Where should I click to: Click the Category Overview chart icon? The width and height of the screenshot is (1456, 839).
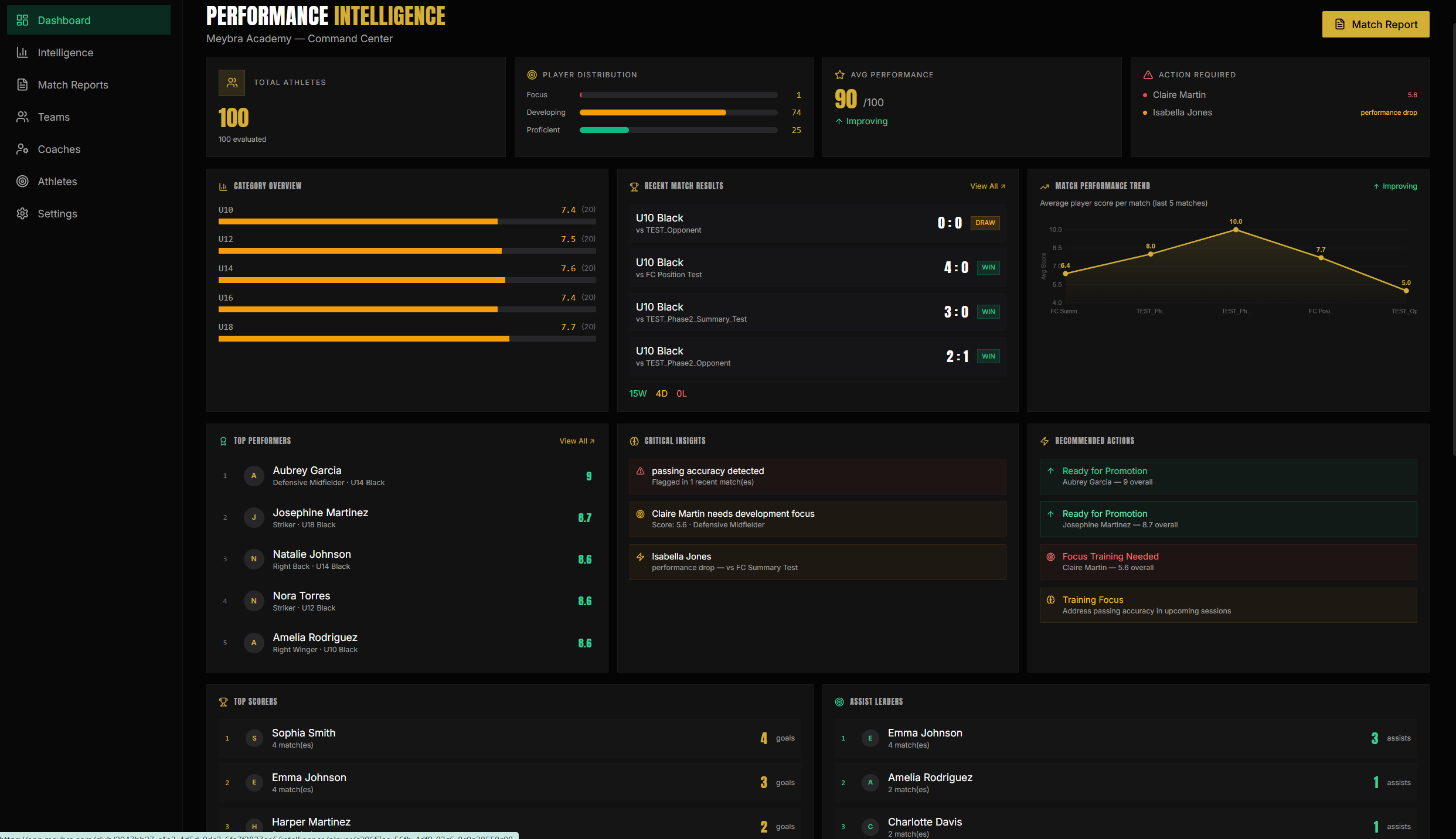[x=223, y=187]
